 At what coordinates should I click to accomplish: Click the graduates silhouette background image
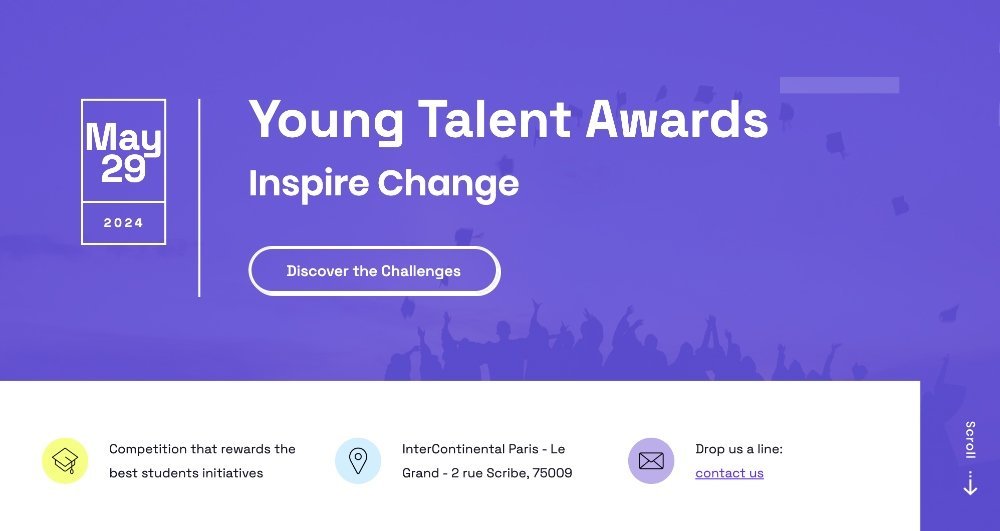[x=620, y=340]
